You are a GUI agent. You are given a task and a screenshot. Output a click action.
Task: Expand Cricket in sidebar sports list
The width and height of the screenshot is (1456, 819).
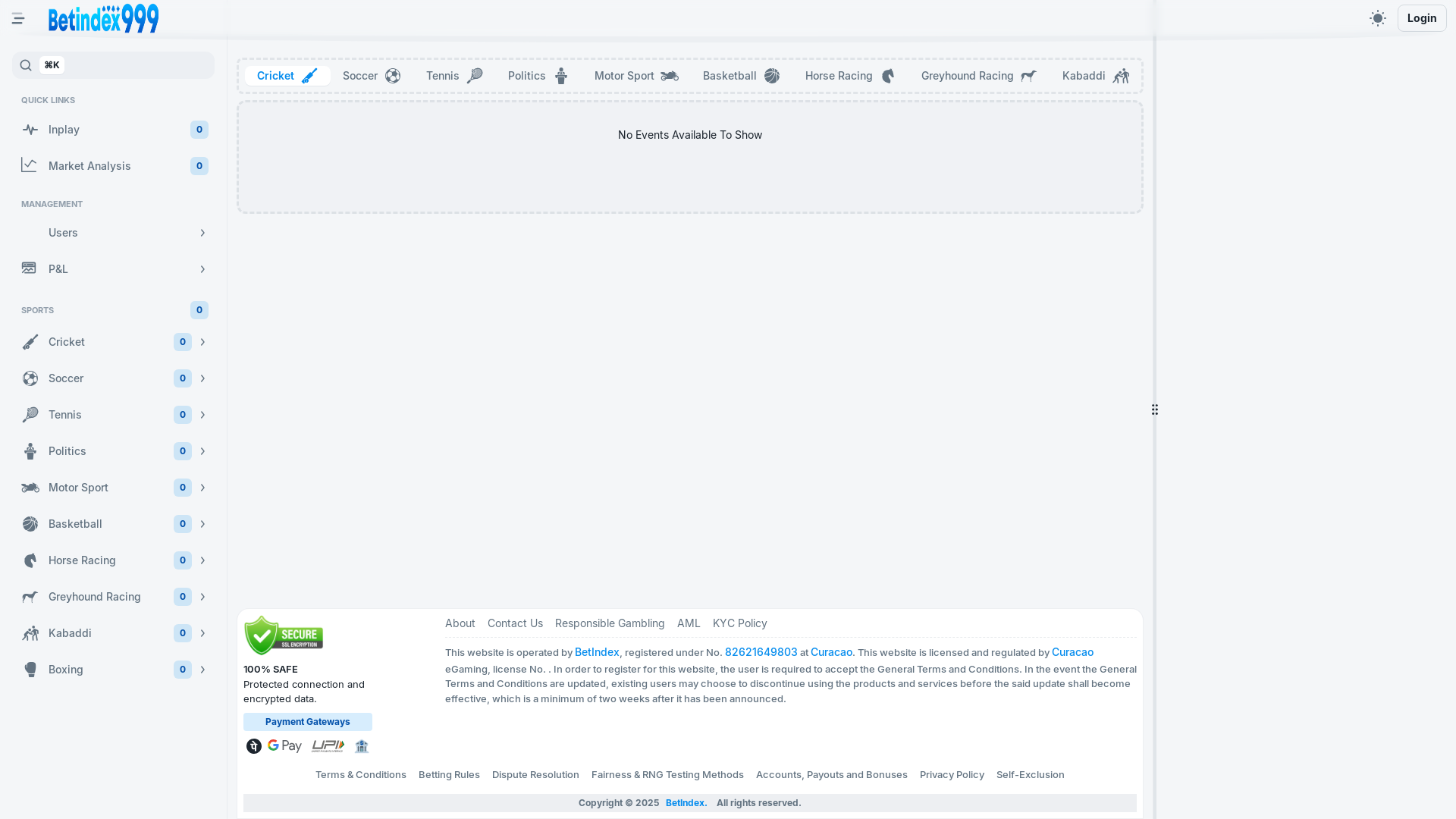pos(202,342)
